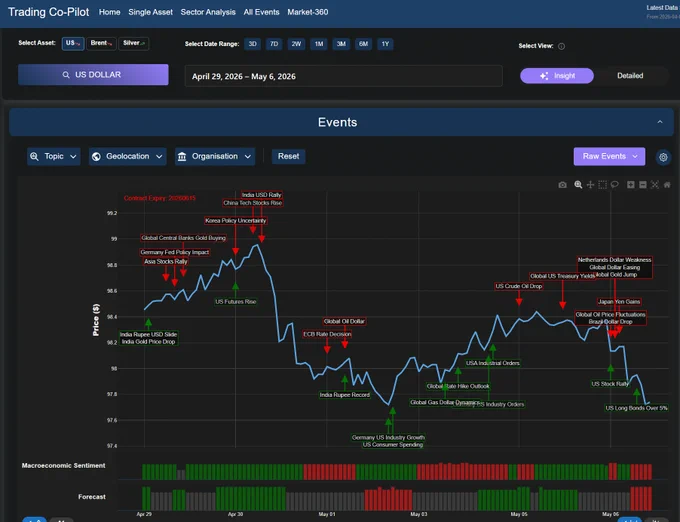Image resolution: width=680 pixels, height=522 pixels.
Task: Click the Zoom In plus chart icon
Action: pyautogui.click(x=631, y=185)
